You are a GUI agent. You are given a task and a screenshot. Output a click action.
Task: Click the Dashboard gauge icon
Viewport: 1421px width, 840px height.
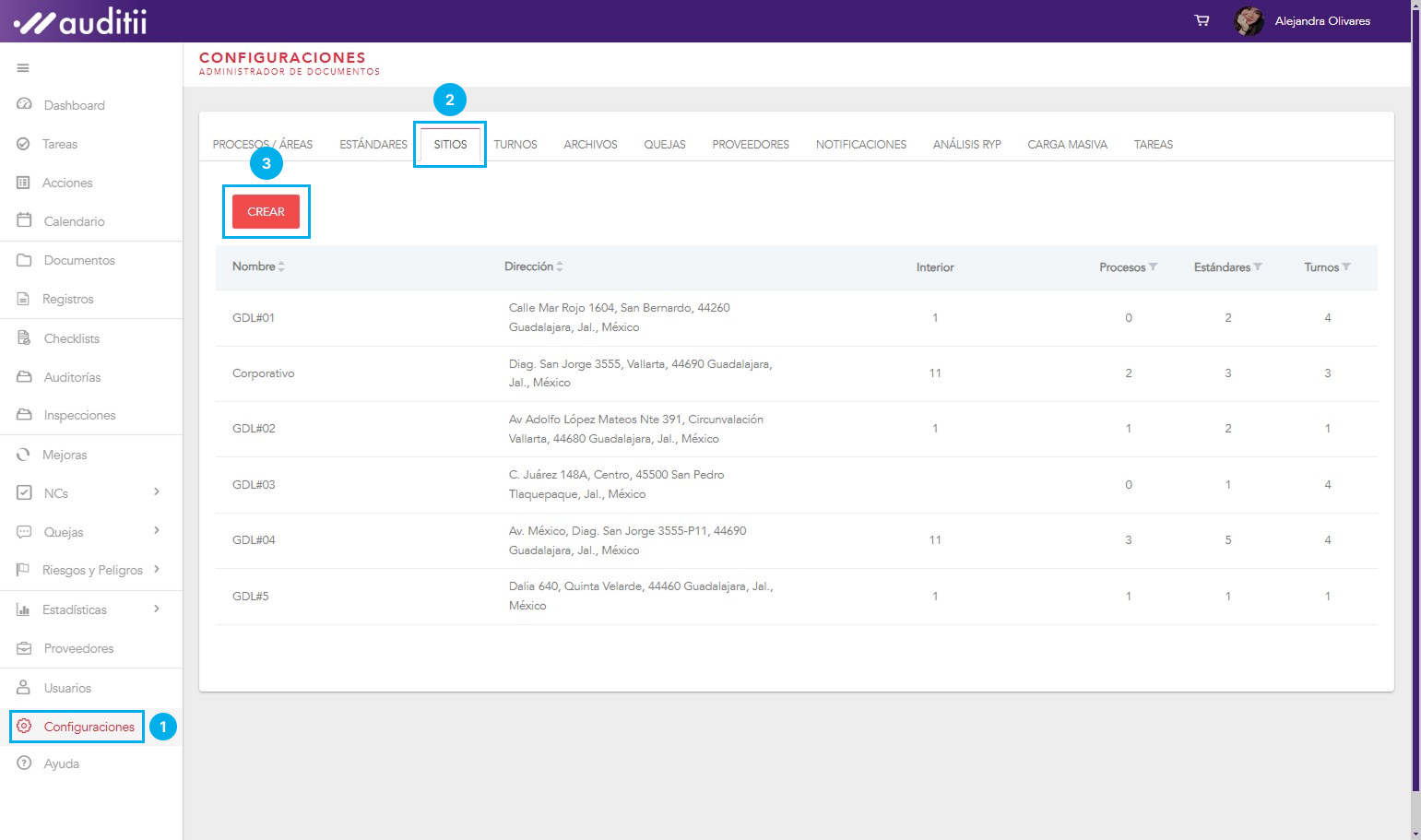coord(25,105)
